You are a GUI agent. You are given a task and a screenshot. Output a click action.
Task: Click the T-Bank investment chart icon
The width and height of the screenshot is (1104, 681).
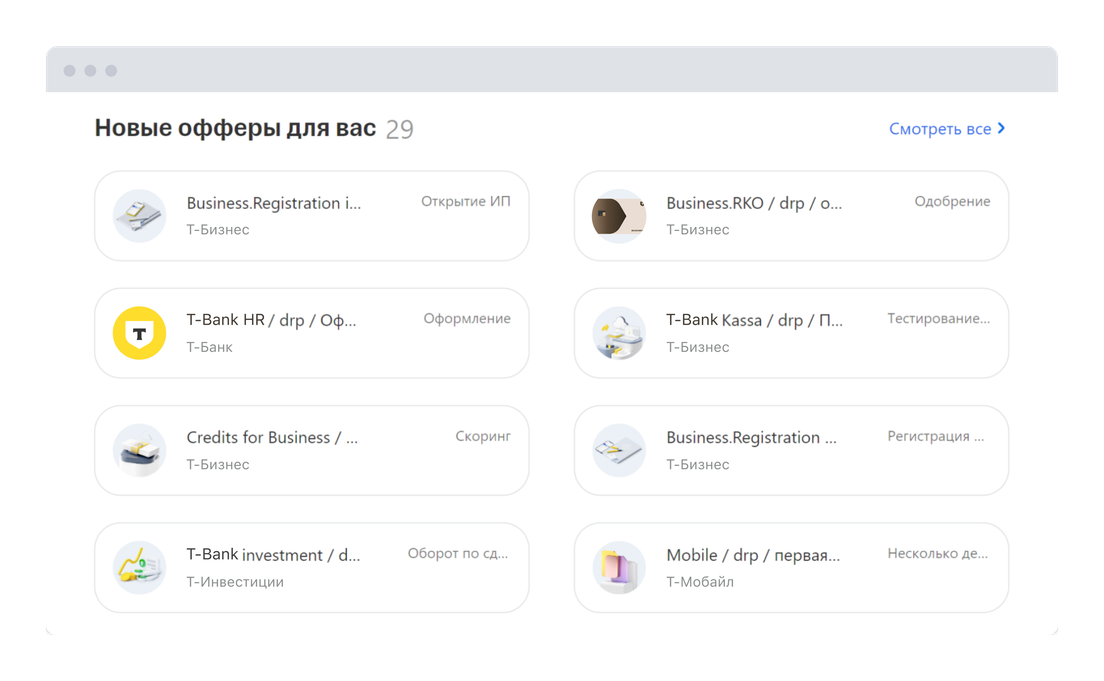coord(139,568)
